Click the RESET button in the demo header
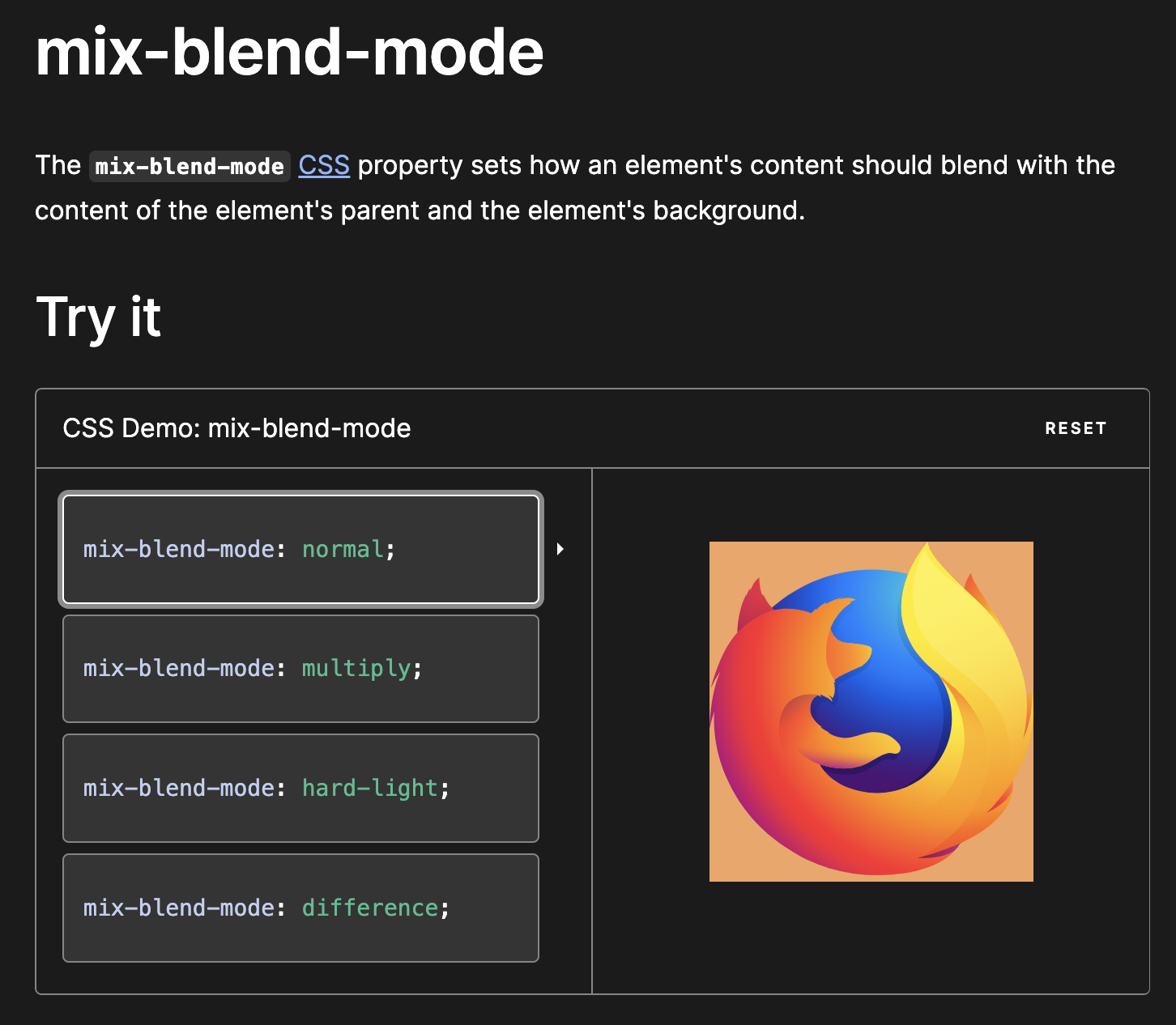This screenshot has height=1025, width=1176. pyautogui.click(x=1076, y=428)
